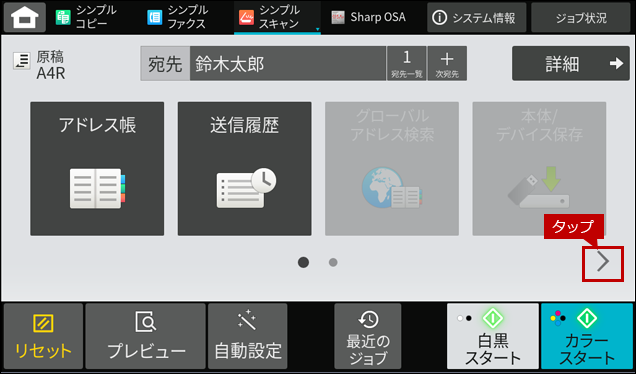Open the アドレス帳 address book tile
Viewport: 636px width, 374px height.
[x=97, y=169]
